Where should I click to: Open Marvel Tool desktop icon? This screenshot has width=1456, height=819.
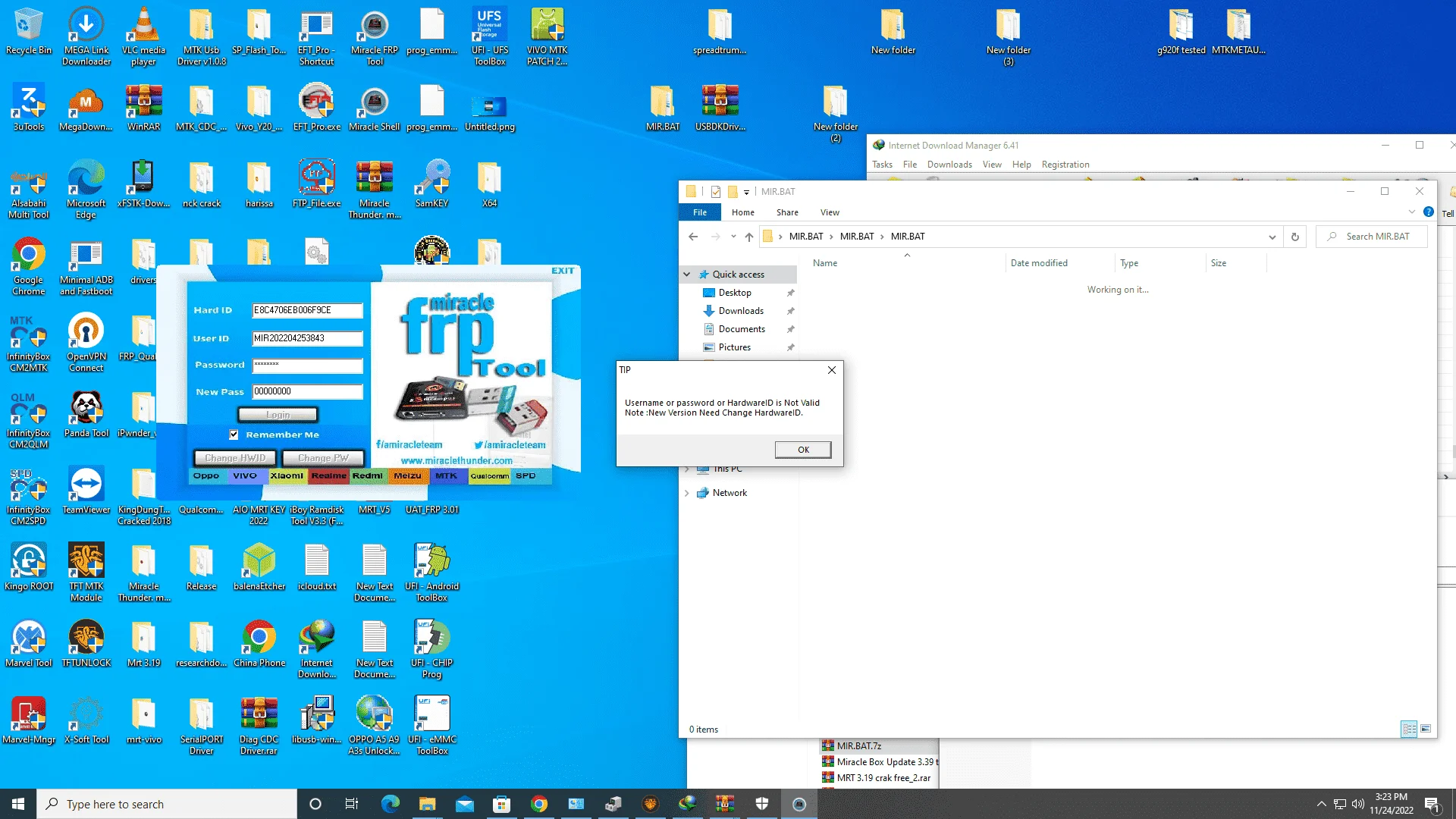[x=28, y=644]
